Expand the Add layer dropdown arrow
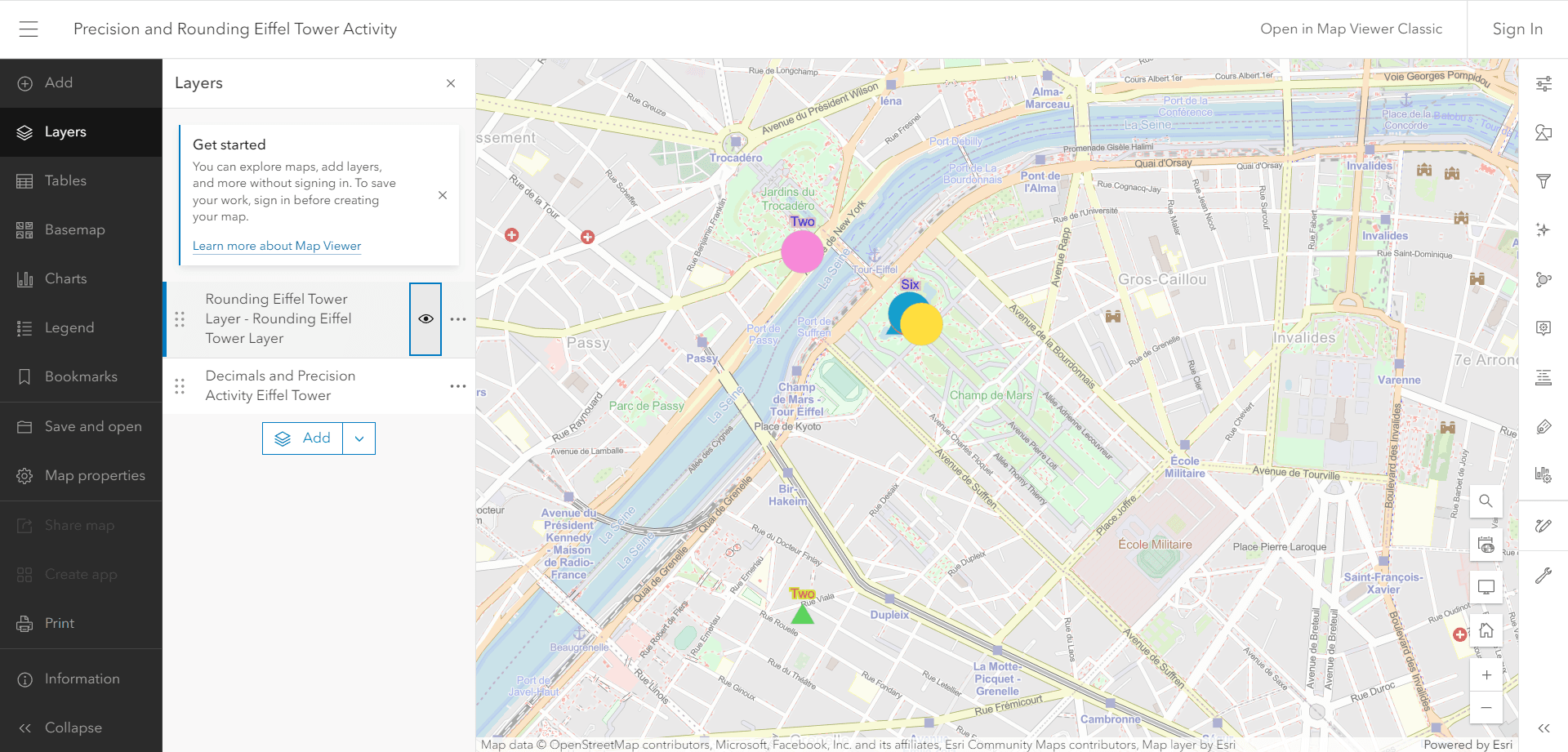The width and height of the screenshot is (1568, 752). tap(359, 438)
